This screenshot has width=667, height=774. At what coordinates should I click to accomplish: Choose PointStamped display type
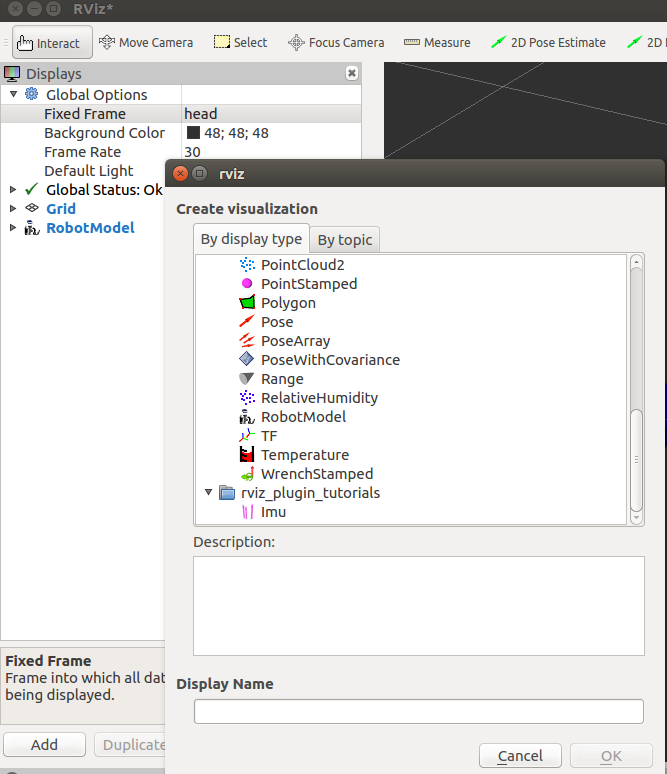pos(309,284)
